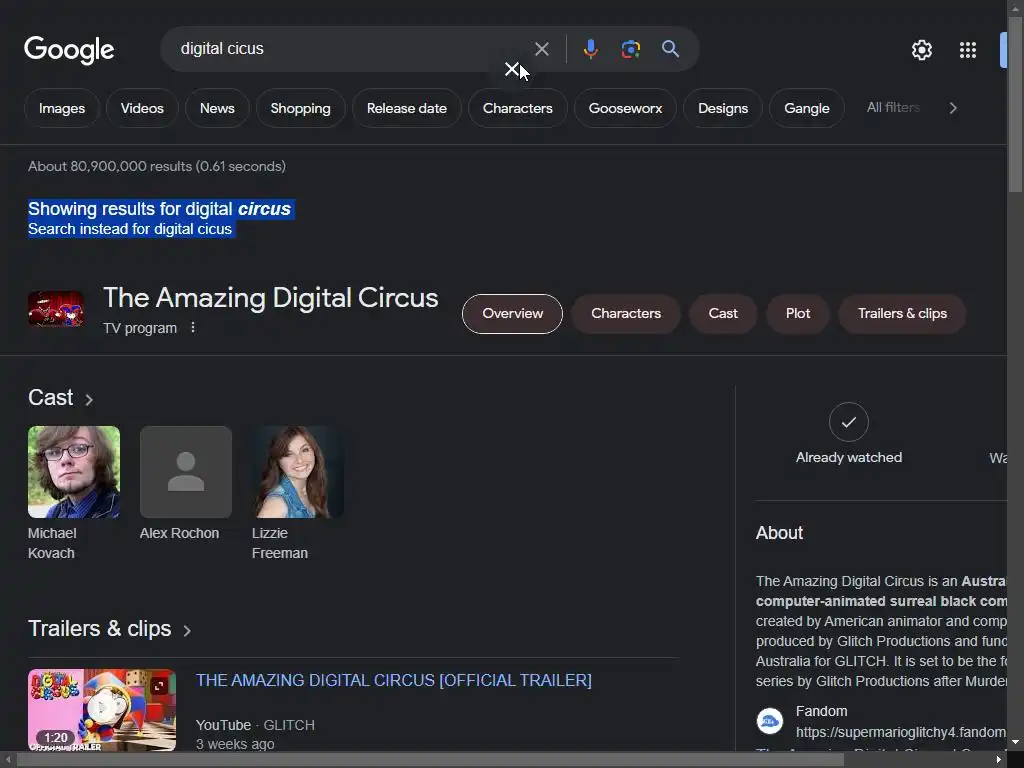Open the Trailers & clips tab
This screenshot has width=1024, height=768.
coord(902,313)
